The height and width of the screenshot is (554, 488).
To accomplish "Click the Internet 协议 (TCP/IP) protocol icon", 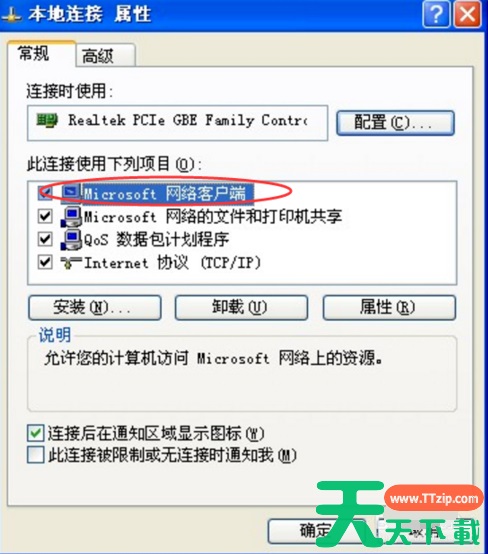I will click(71, 263).
